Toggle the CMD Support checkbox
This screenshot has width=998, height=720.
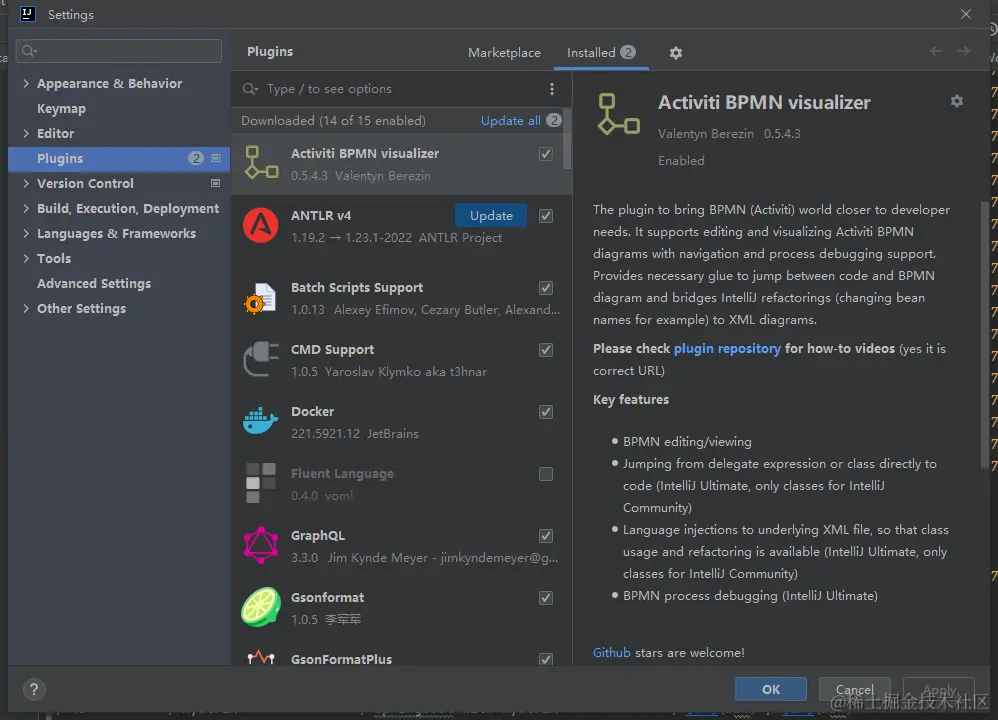[546, 349]
